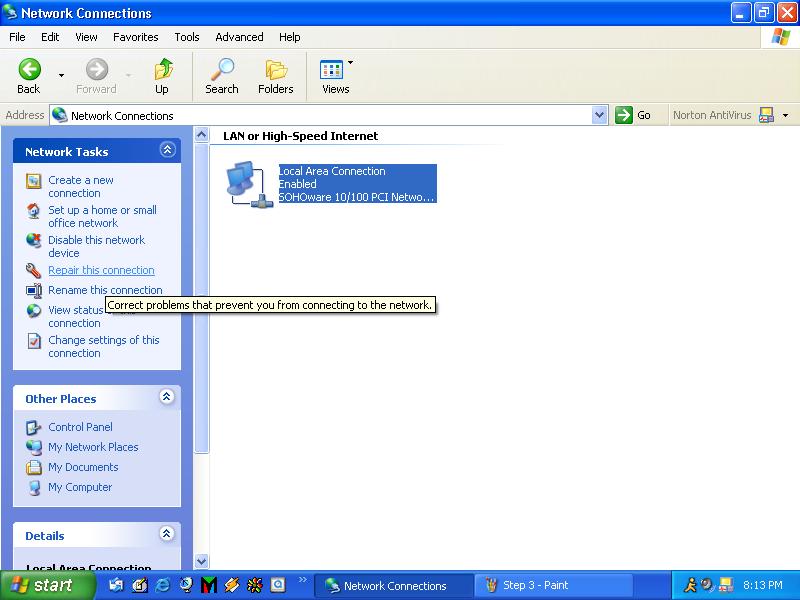This screenshot has height=600, width=800.
Task: Collapse the Details panel
Action: coord(166,534)
